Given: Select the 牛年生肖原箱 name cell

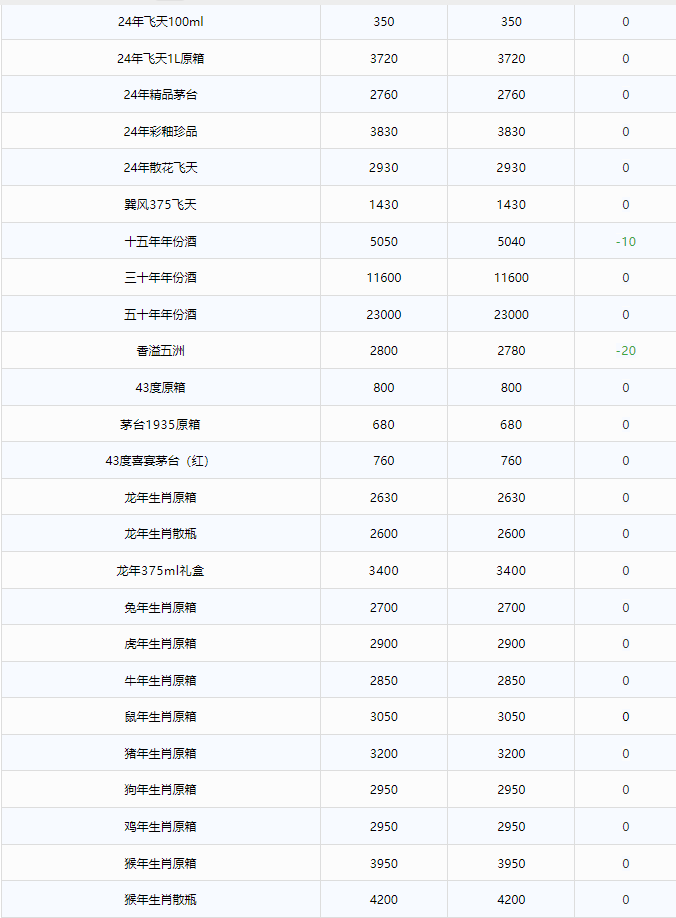Looking at the screenshot, I should coord(160,681).
